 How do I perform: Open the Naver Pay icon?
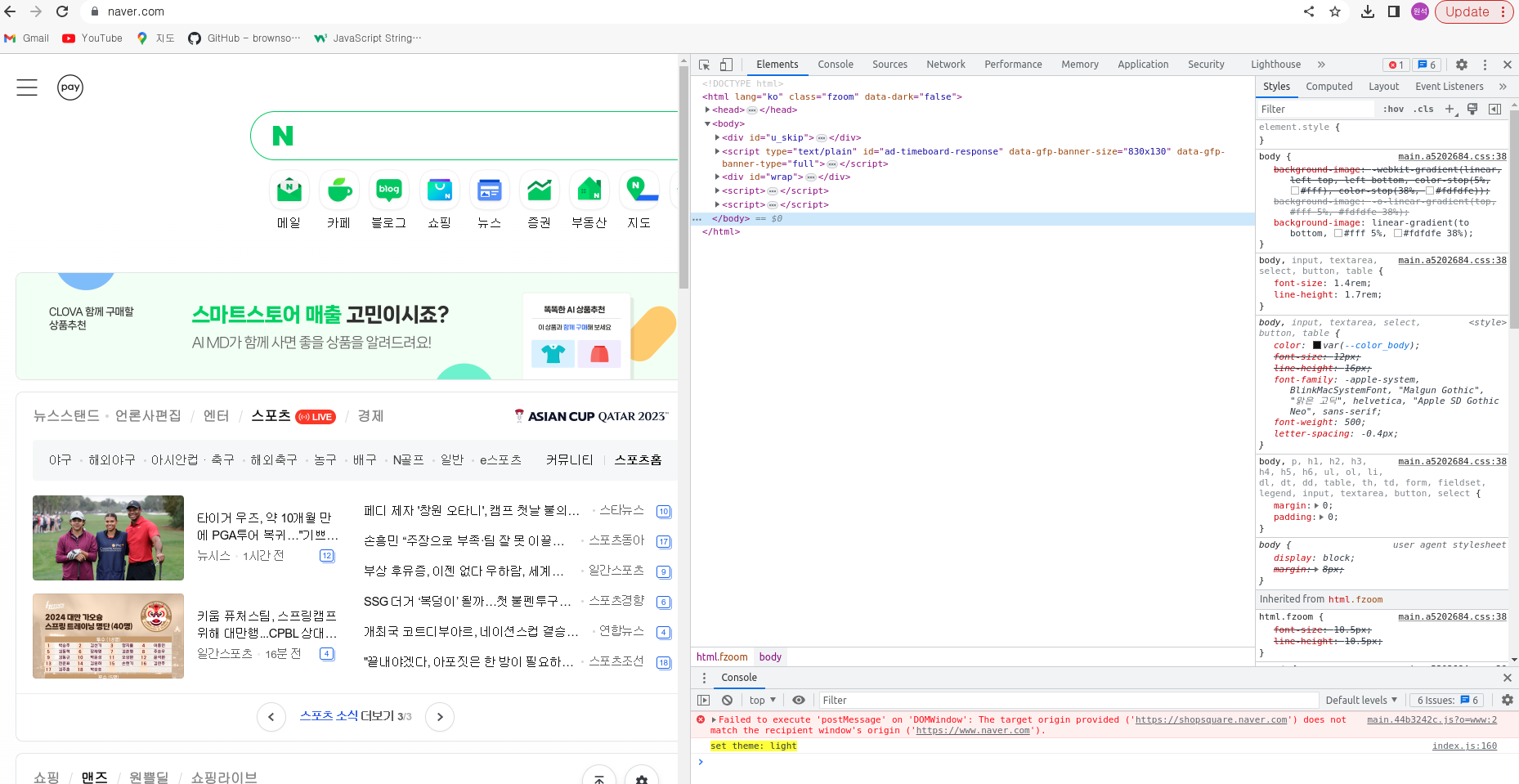point(70,87)
